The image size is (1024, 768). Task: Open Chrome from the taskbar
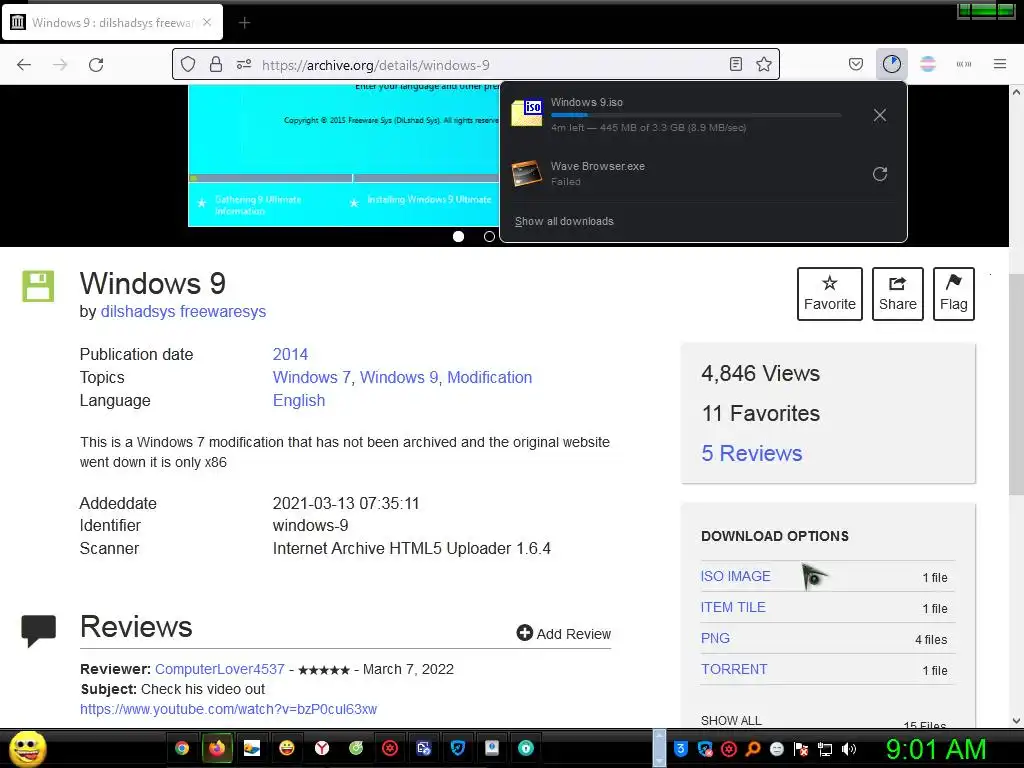click(x=182, y=748)
